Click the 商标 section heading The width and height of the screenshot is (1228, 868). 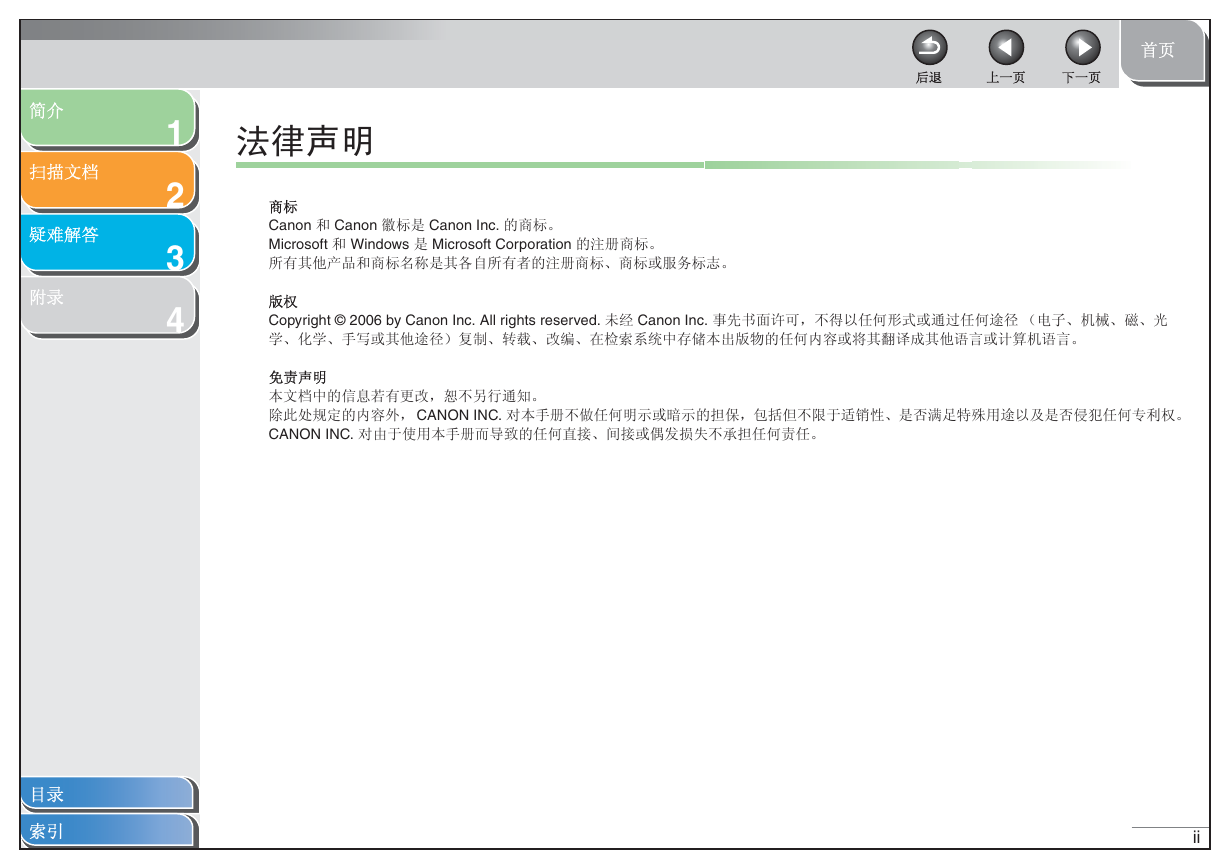point(283,207)
